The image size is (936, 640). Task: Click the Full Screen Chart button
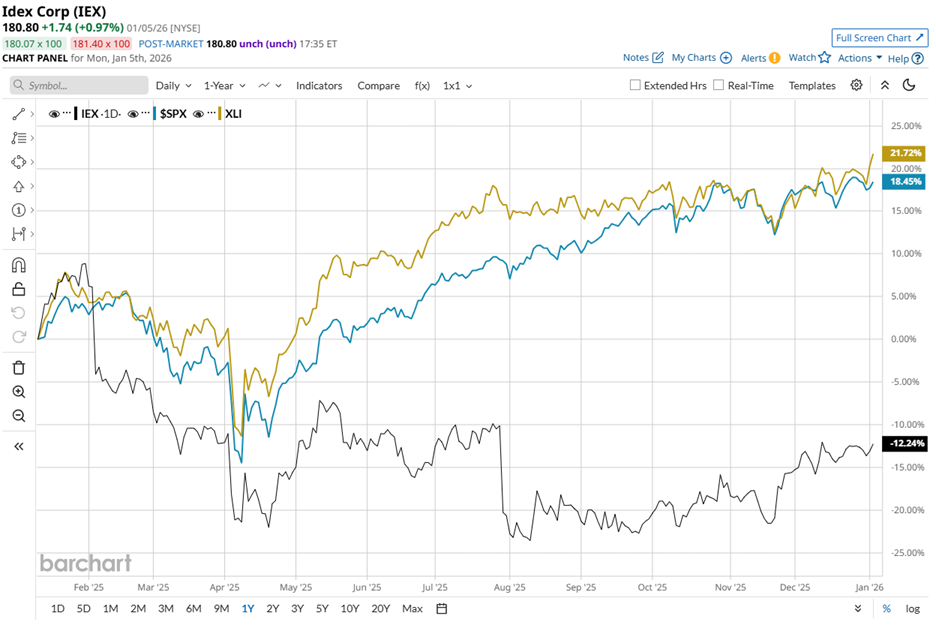[x=879, y=38]
